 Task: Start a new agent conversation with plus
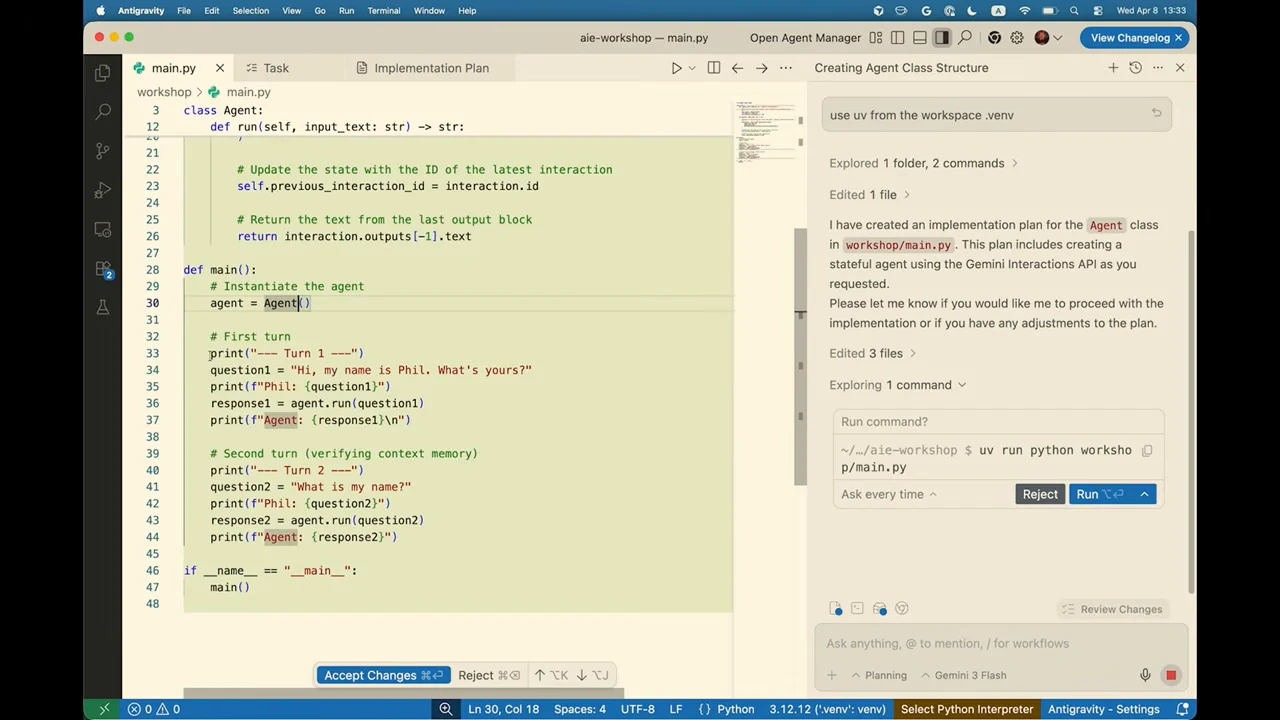(x=1113, y=68)
